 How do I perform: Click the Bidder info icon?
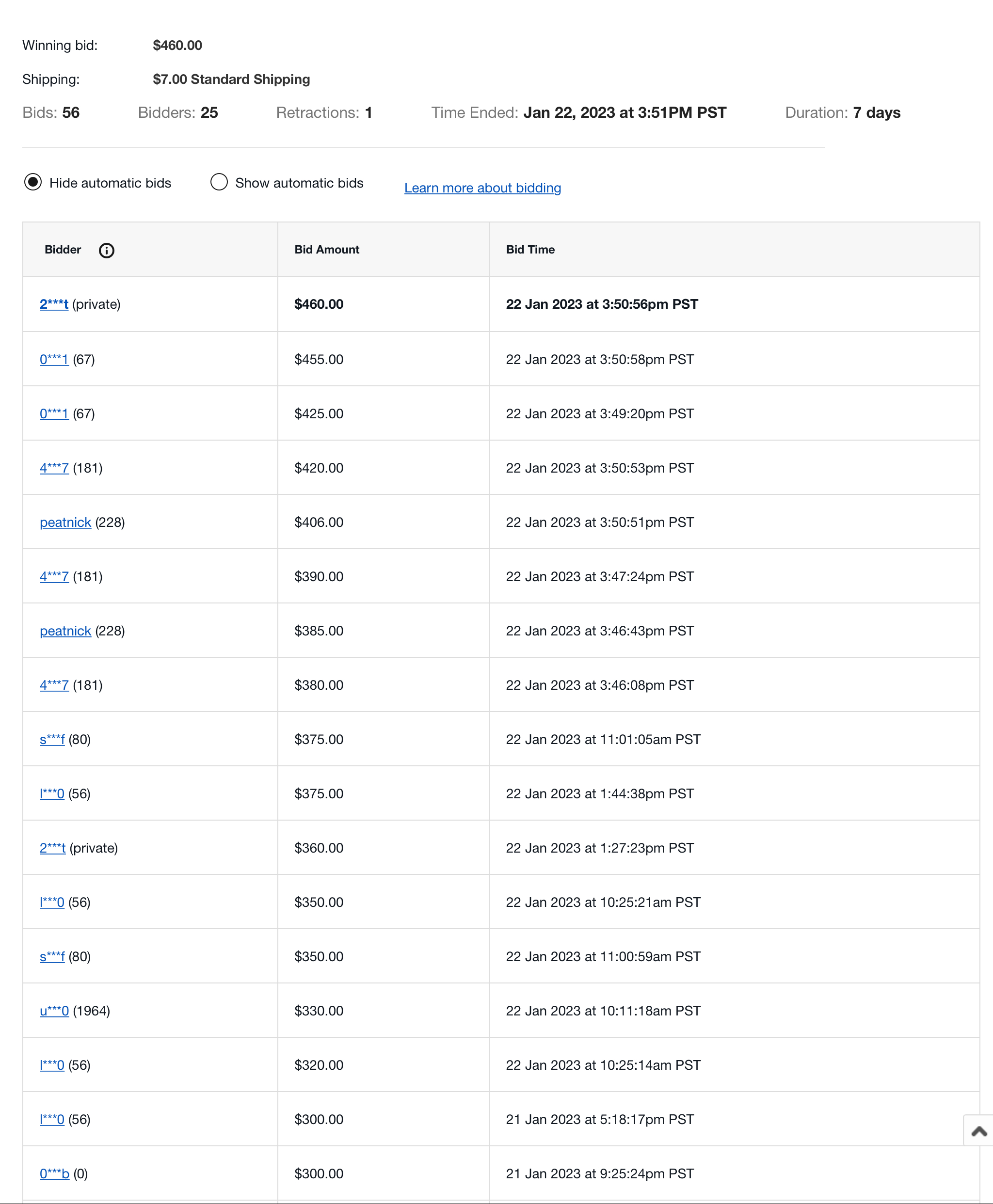point(106,251)
